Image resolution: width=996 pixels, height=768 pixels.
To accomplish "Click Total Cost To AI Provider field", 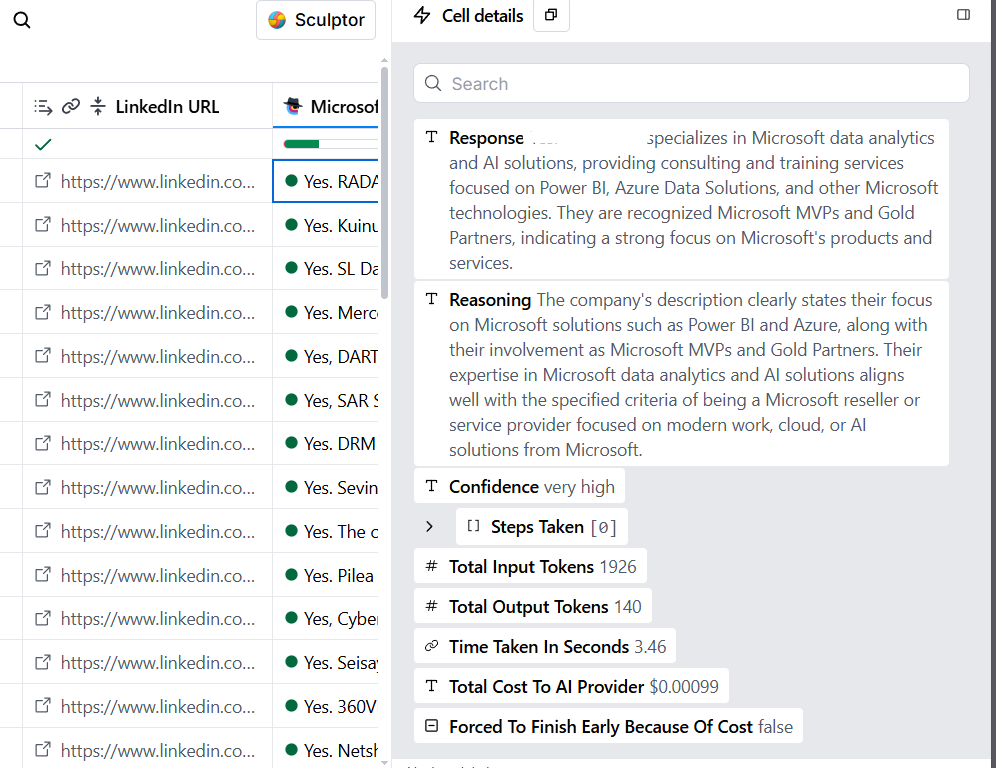I will point(571,686).
